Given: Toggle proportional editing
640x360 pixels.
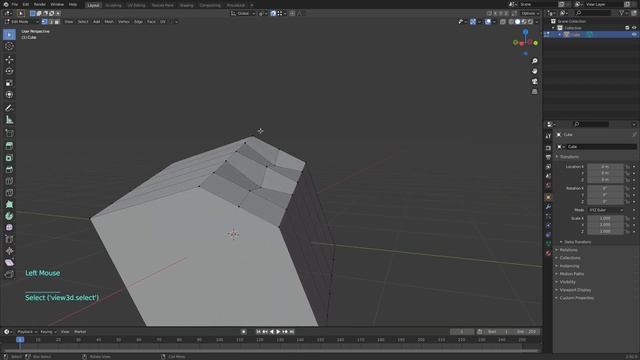Looking at the screenshot, I should click(292, 13).
